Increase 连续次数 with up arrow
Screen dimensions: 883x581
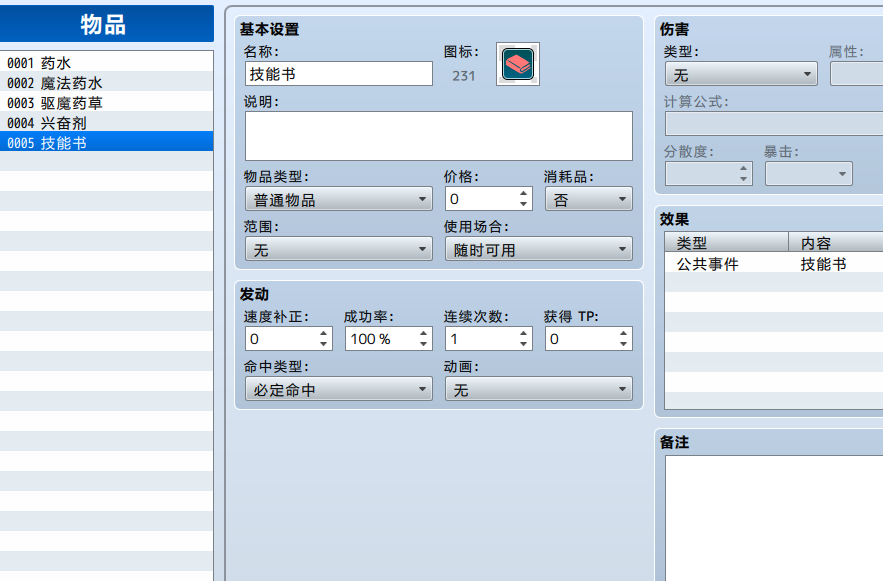tap(524, 333)
